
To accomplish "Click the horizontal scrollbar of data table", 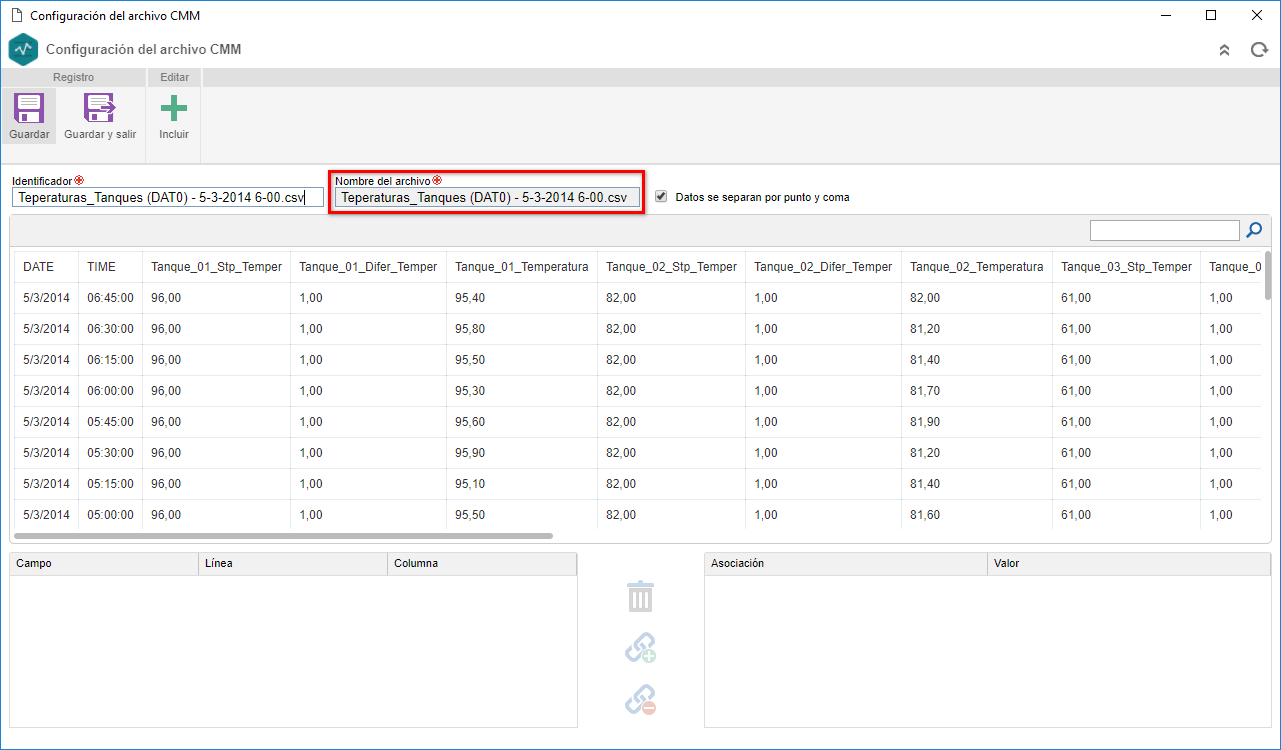I will (x=284, y=536).
